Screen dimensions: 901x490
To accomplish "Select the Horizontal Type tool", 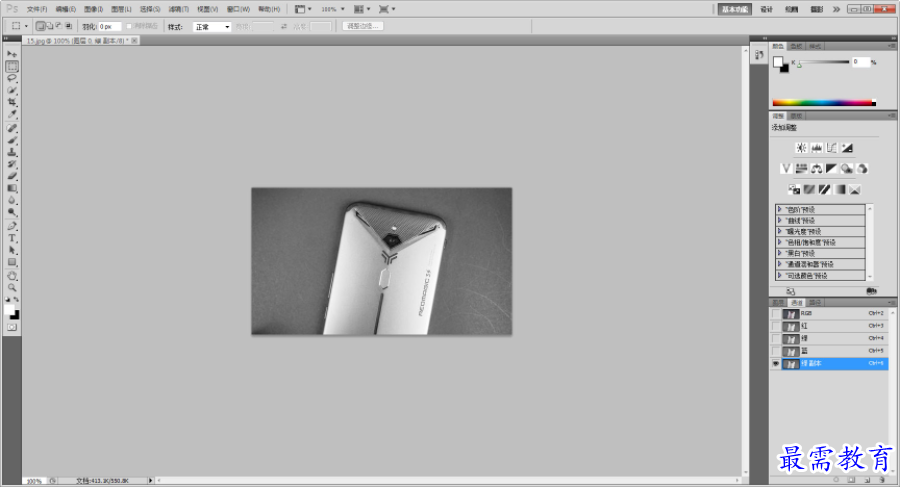I will pyautogui.click(x=11, y=238).
